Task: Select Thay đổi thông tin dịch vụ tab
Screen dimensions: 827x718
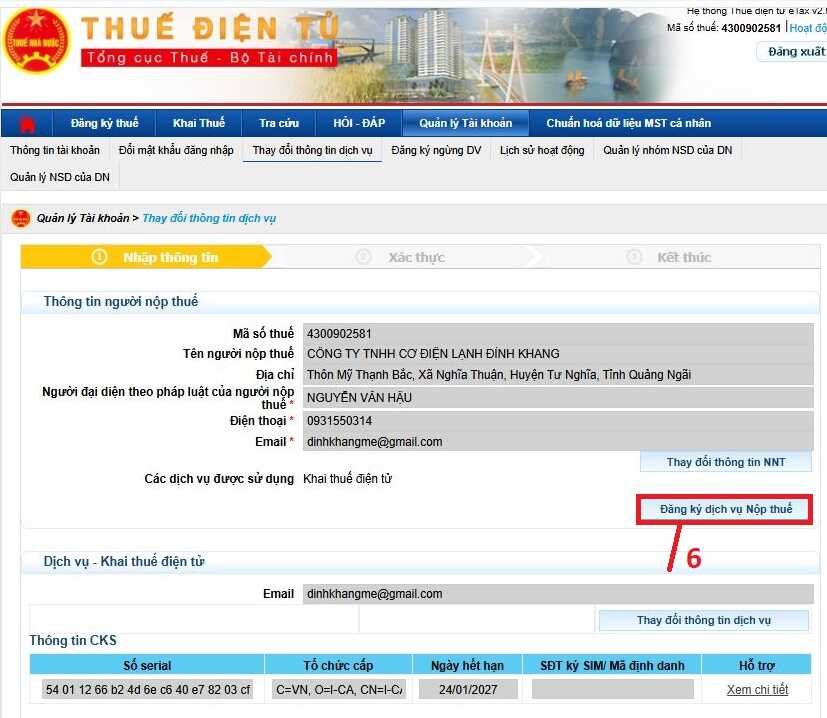Action: (312, 150)
